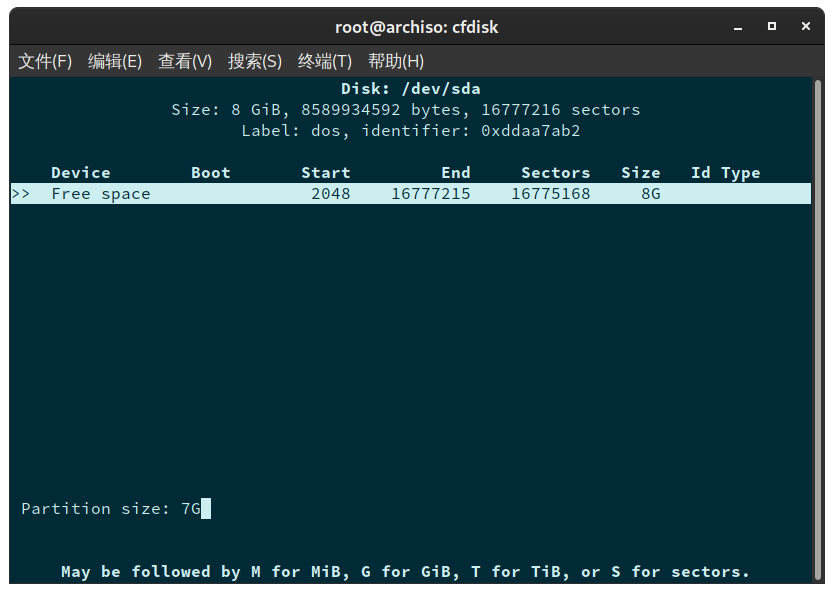Click the Id Type column header
This screenshot has height=593, width=834.
point(726,172)
